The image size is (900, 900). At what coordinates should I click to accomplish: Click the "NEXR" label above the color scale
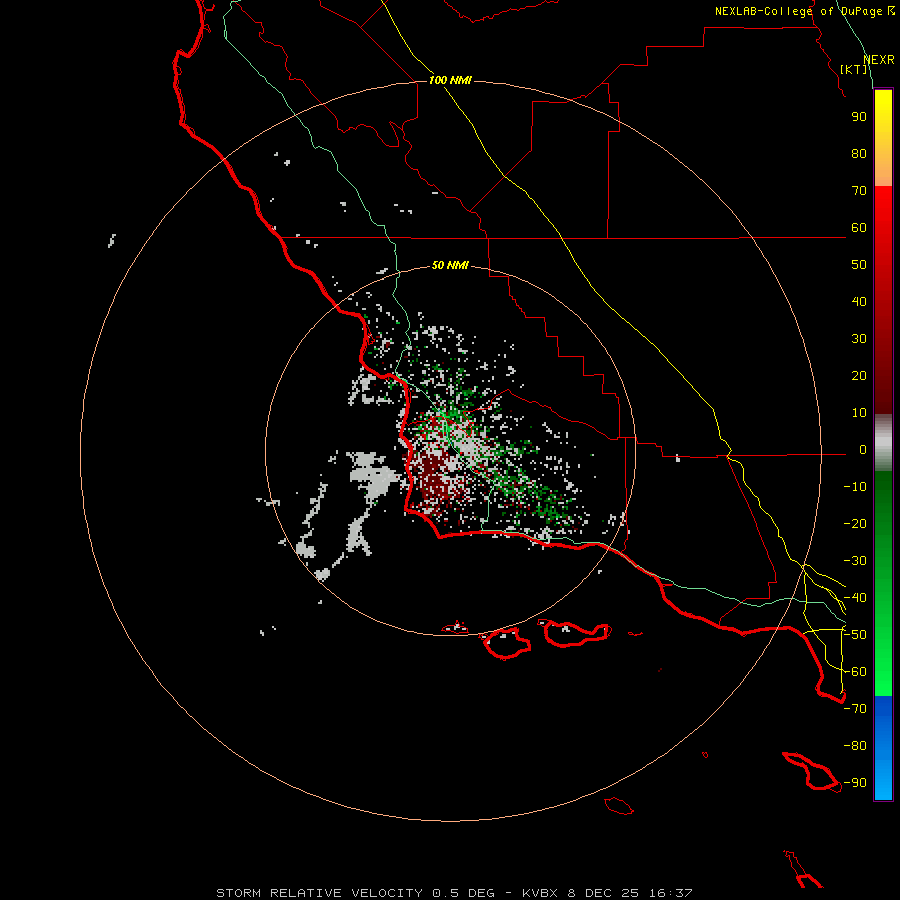(x=879, y=60)
